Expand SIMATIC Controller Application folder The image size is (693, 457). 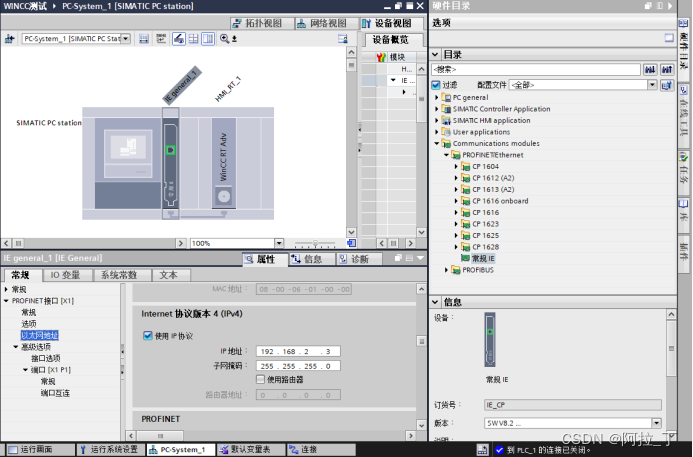coord(437,109)
